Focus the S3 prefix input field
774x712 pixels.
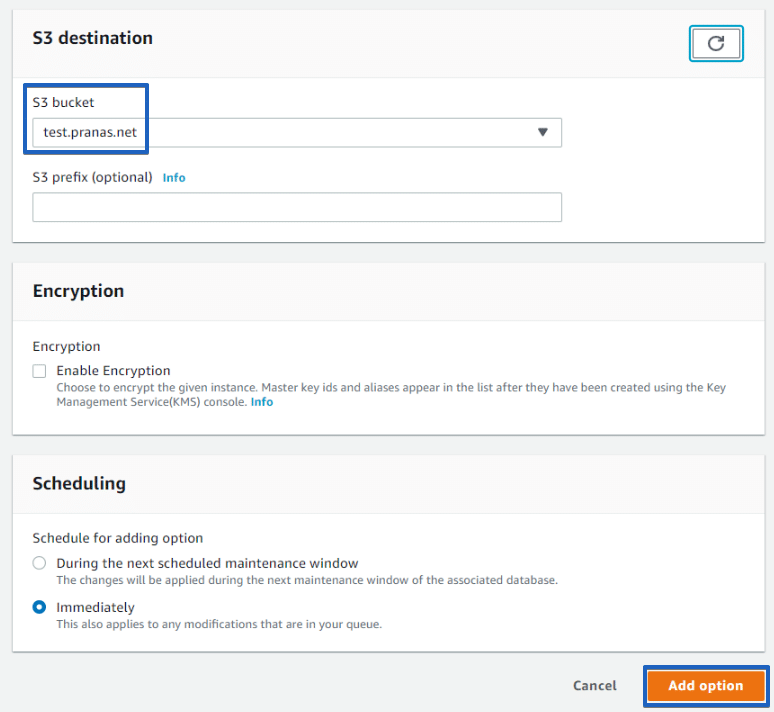coord(296,207)
